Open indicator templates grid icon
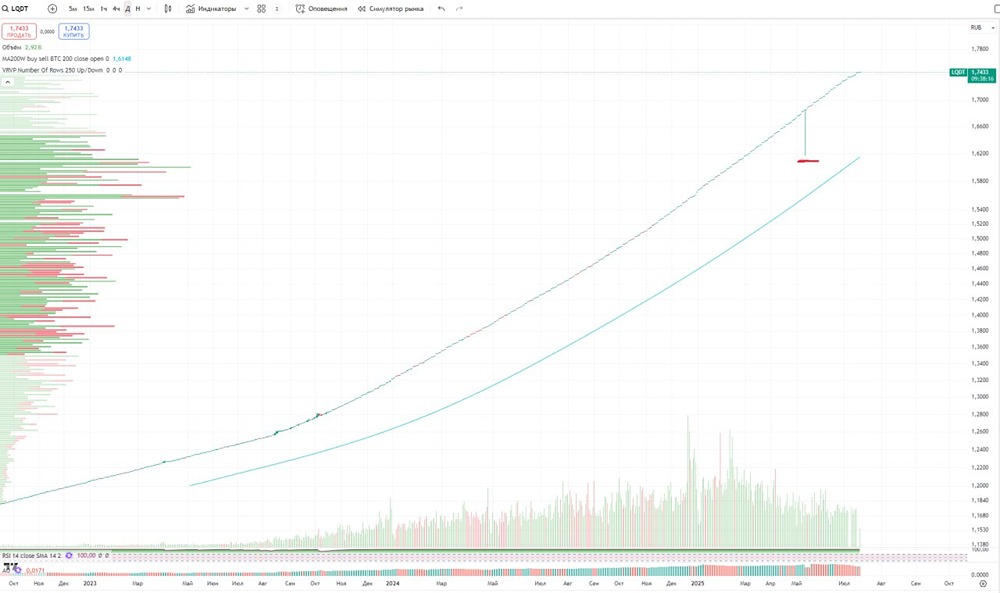 point(261,9)
